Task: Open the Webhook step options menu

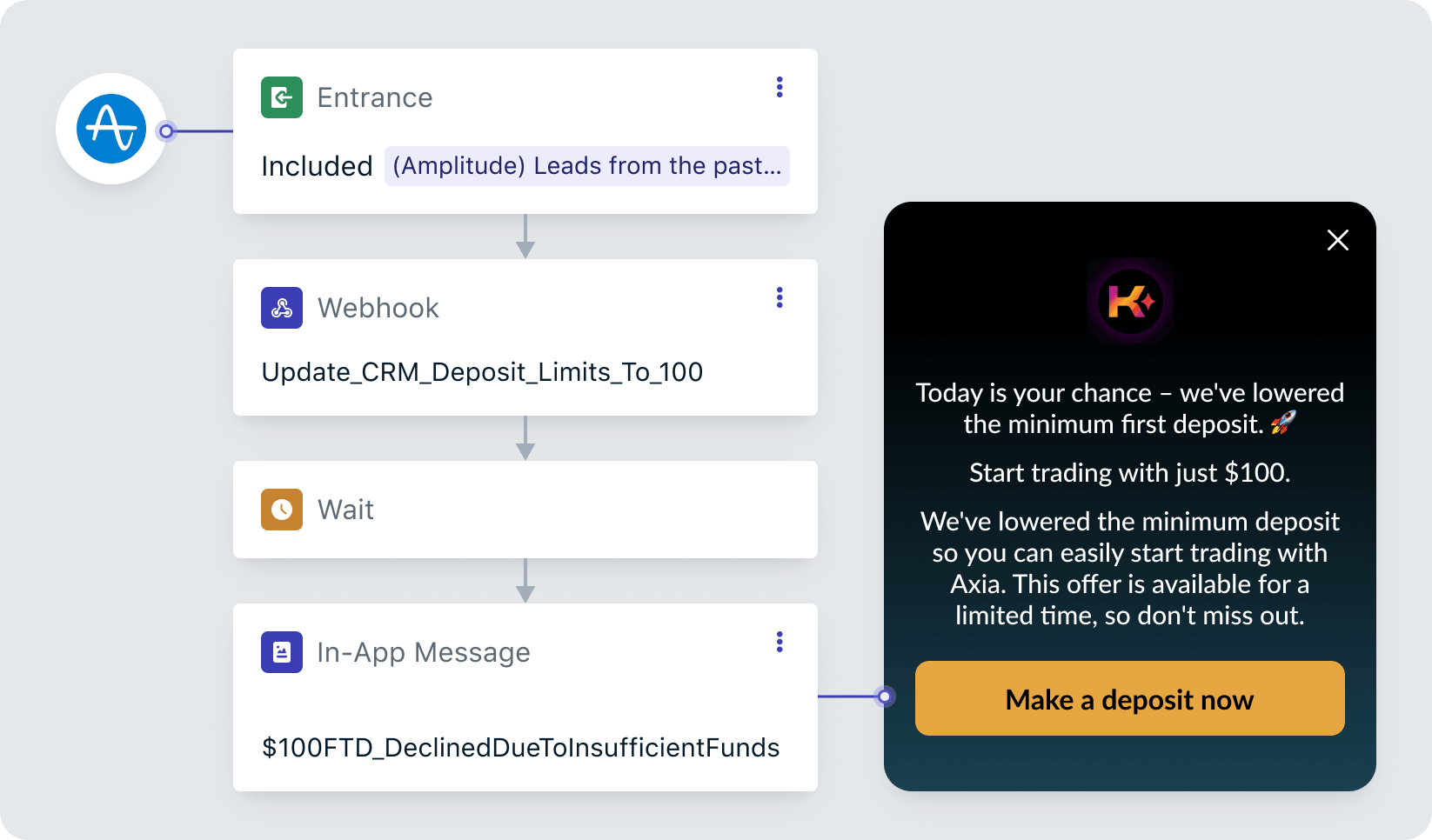Action: pos(780,297)
